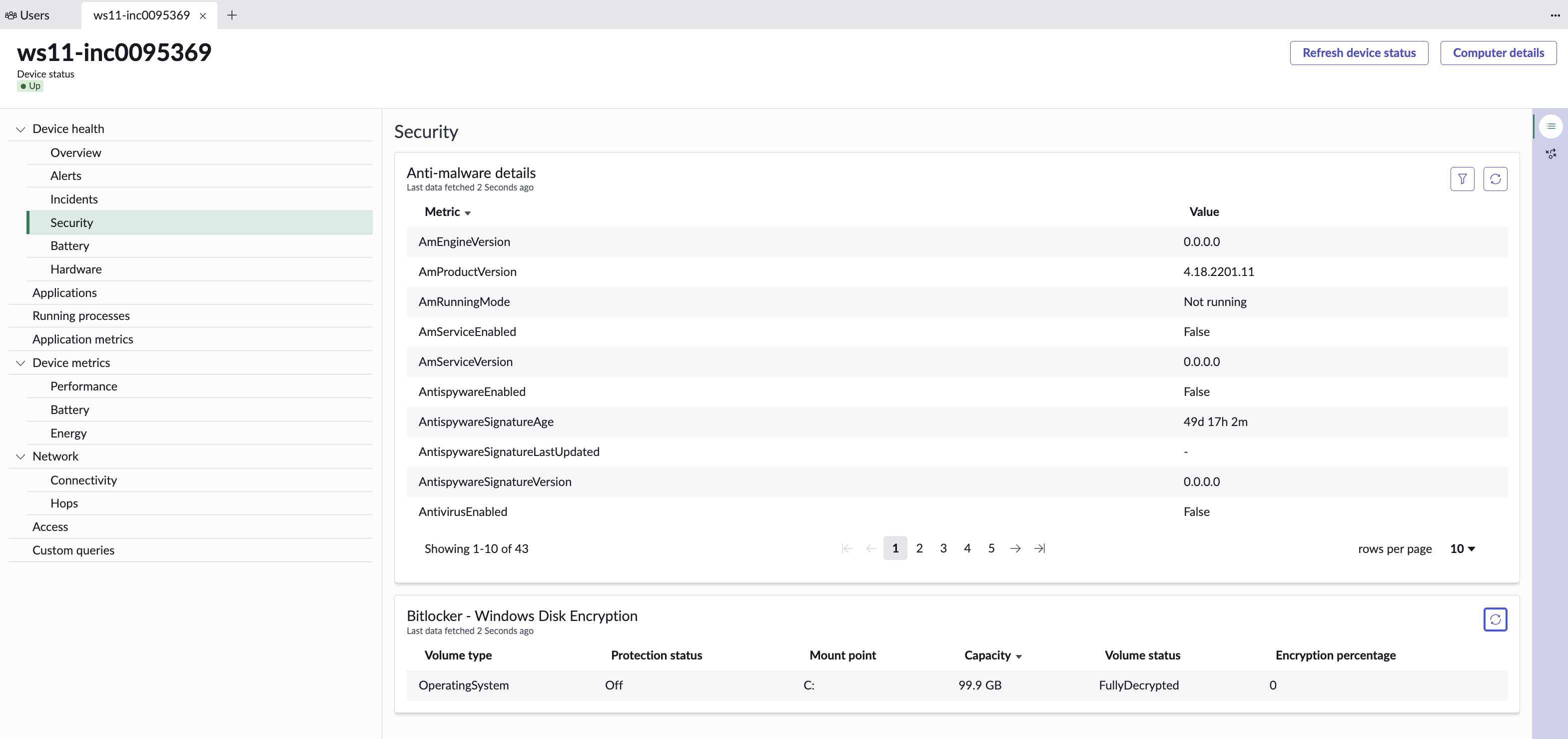1568x739 pixels.
Task: Click the FullyDecrypted volume status
Action: [1138, 685]
